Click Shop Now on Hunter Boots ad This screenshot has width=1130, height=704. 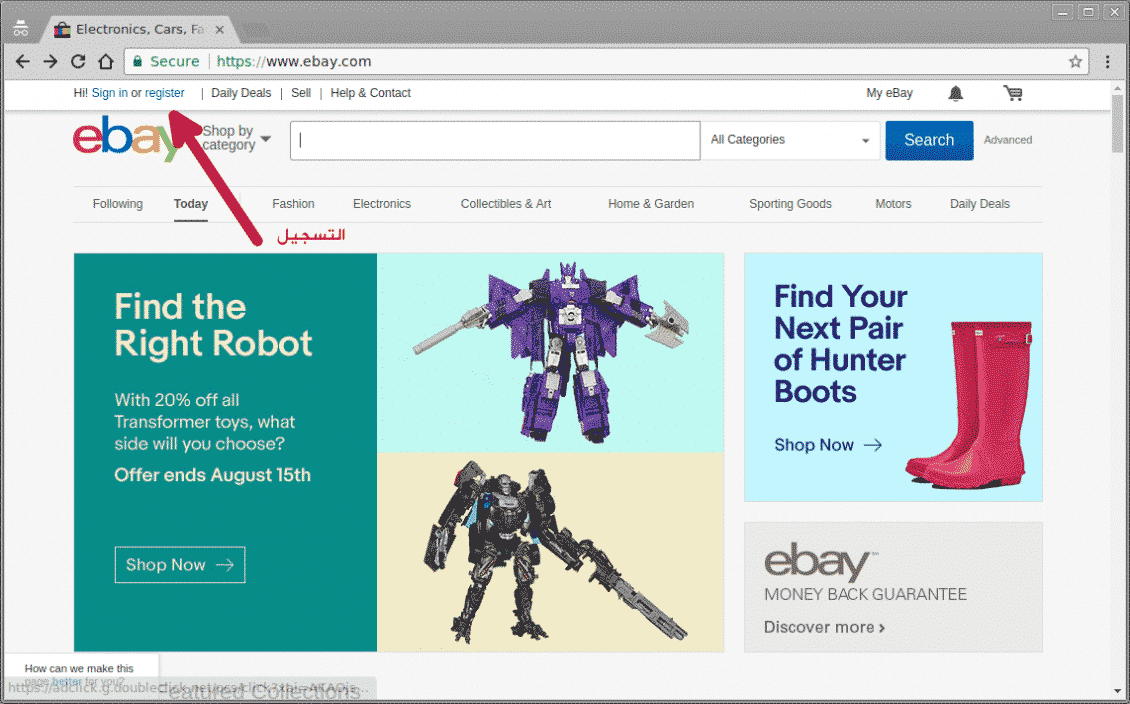[828, 445]
